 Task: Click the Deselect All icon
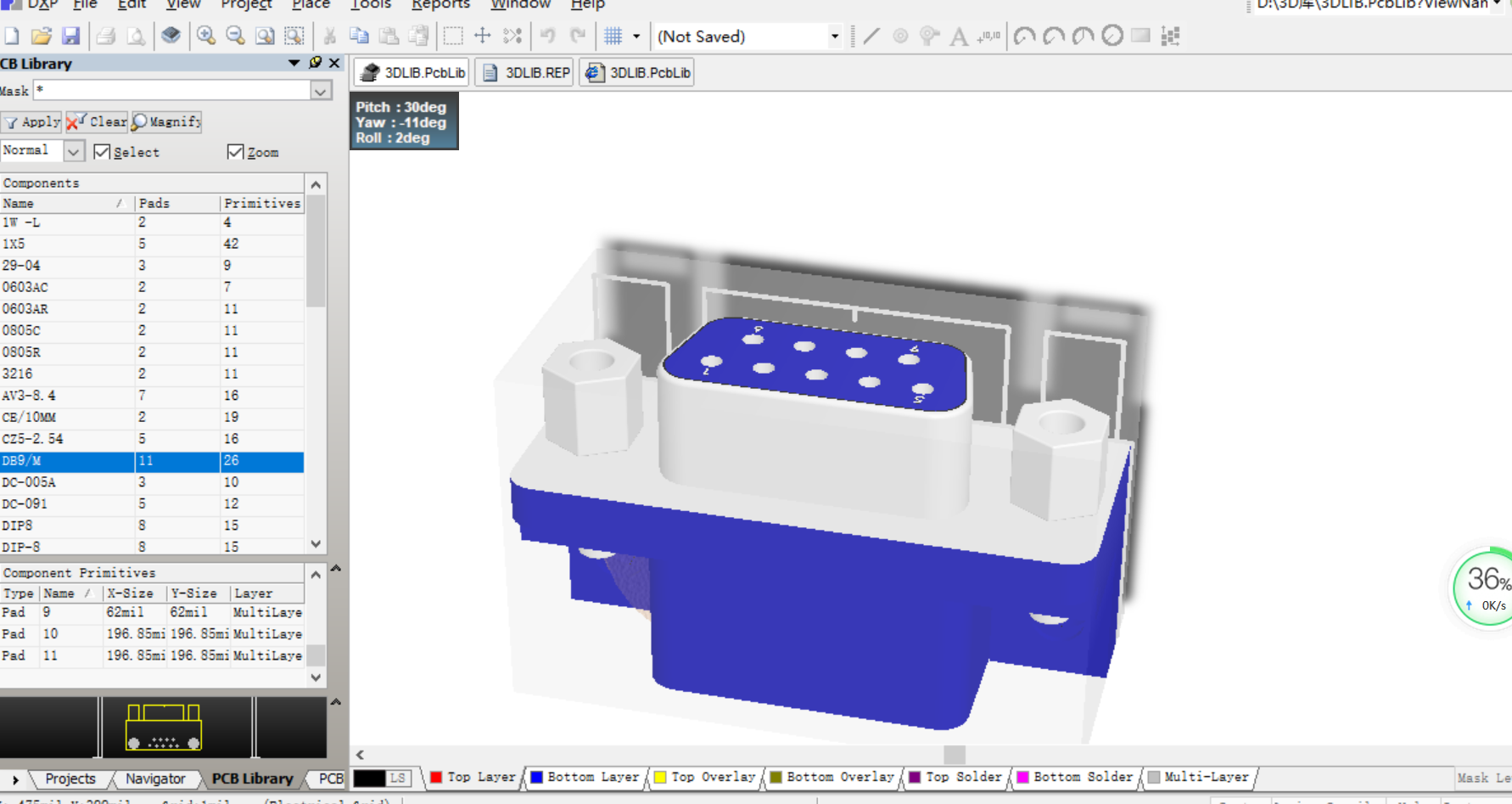pyautogui.click(x=512, y=36)
